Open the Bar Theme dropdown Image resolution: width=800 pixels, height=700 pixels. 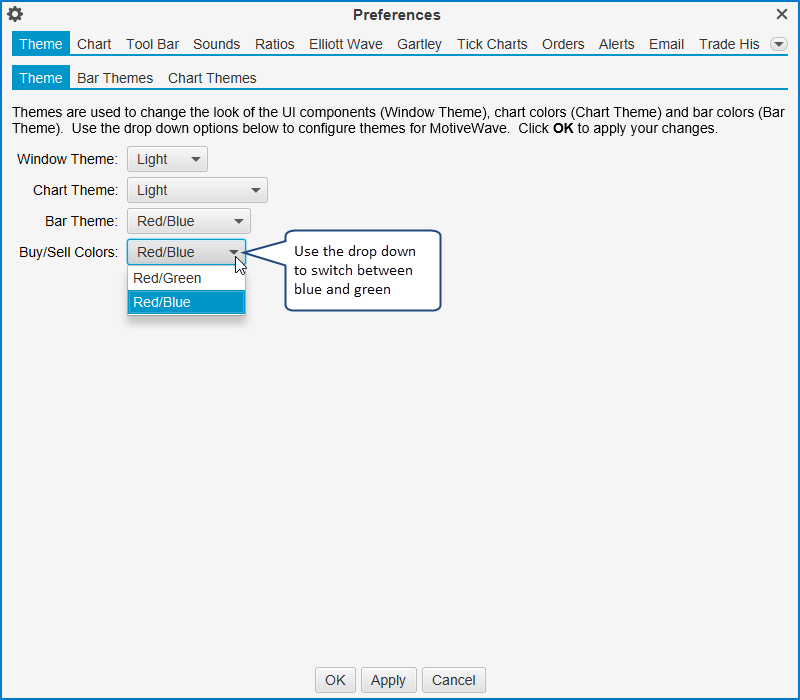tap(188, 221)
